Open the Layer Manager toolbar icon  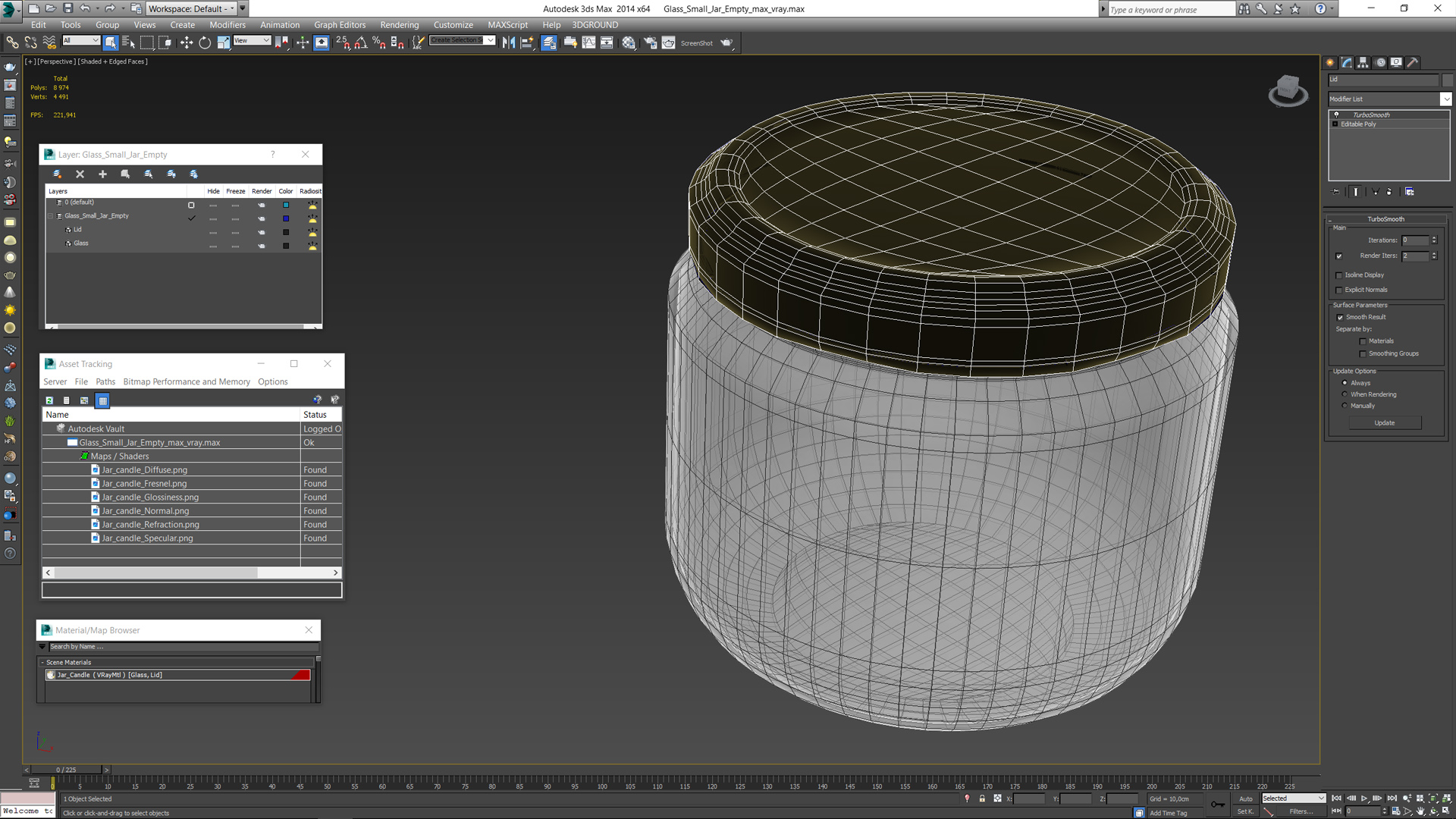point(549,42)
